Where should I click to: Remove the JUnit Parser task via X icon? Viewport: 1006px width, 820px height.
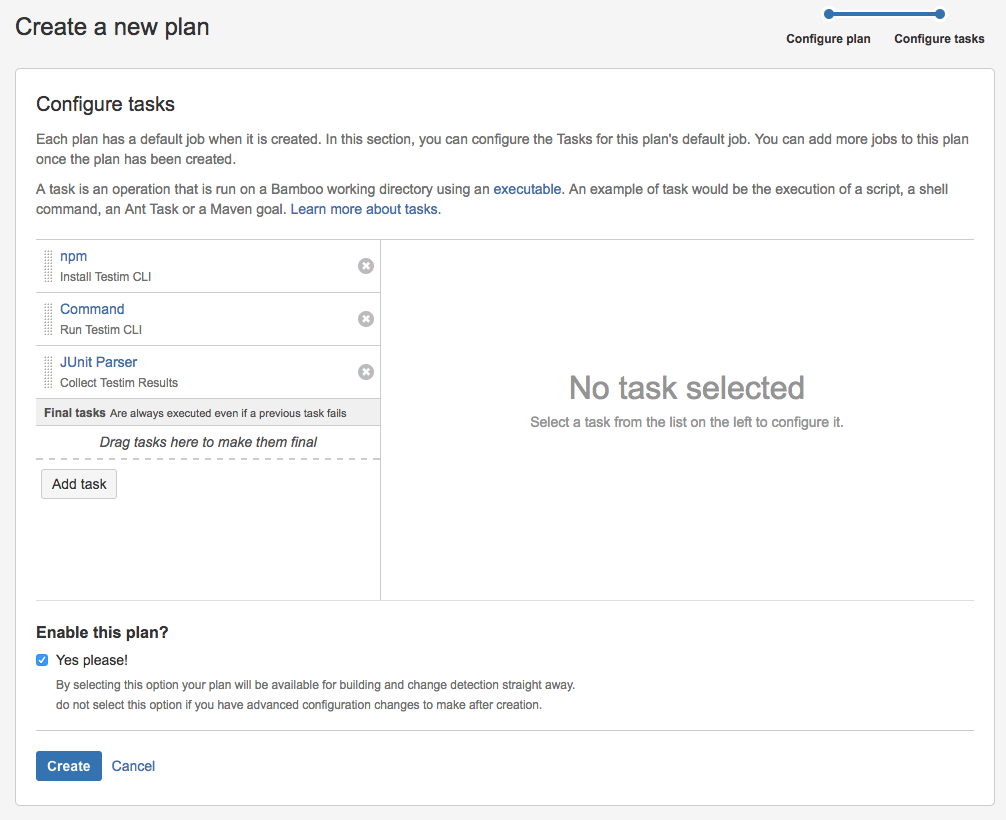(x=366, y=372)
